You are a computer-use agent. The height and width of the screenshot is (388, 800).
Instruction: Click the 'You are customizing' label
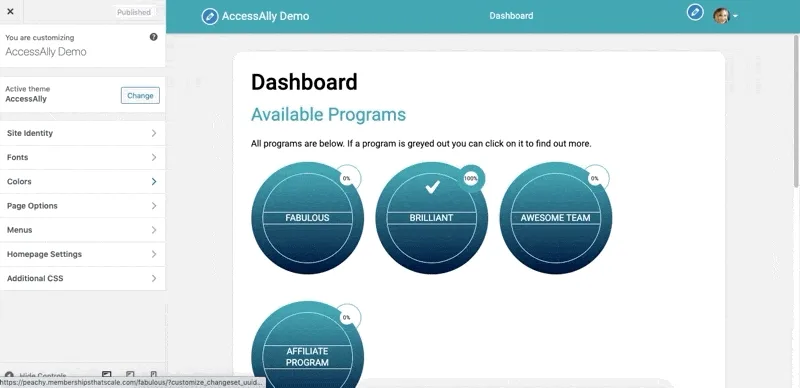(x=40, y=38)
